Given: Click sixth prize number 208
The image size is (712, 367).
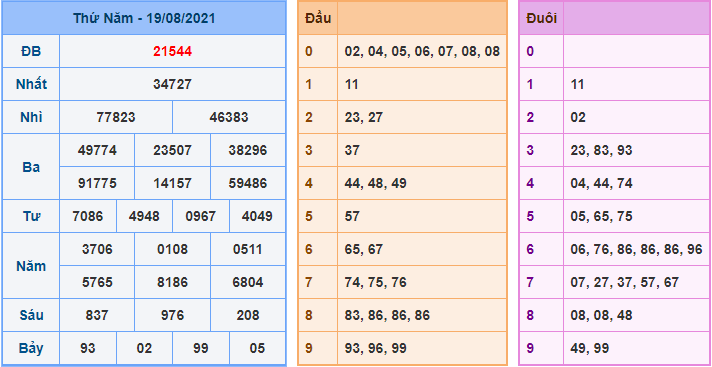Looking at the screenshot, I should (248, 315).
